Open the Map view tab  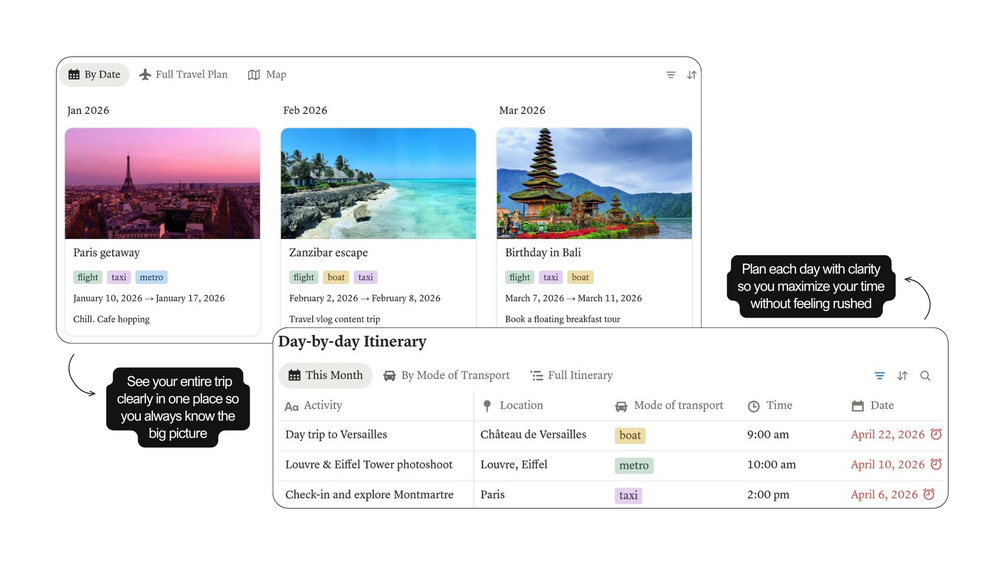[267, 75]
